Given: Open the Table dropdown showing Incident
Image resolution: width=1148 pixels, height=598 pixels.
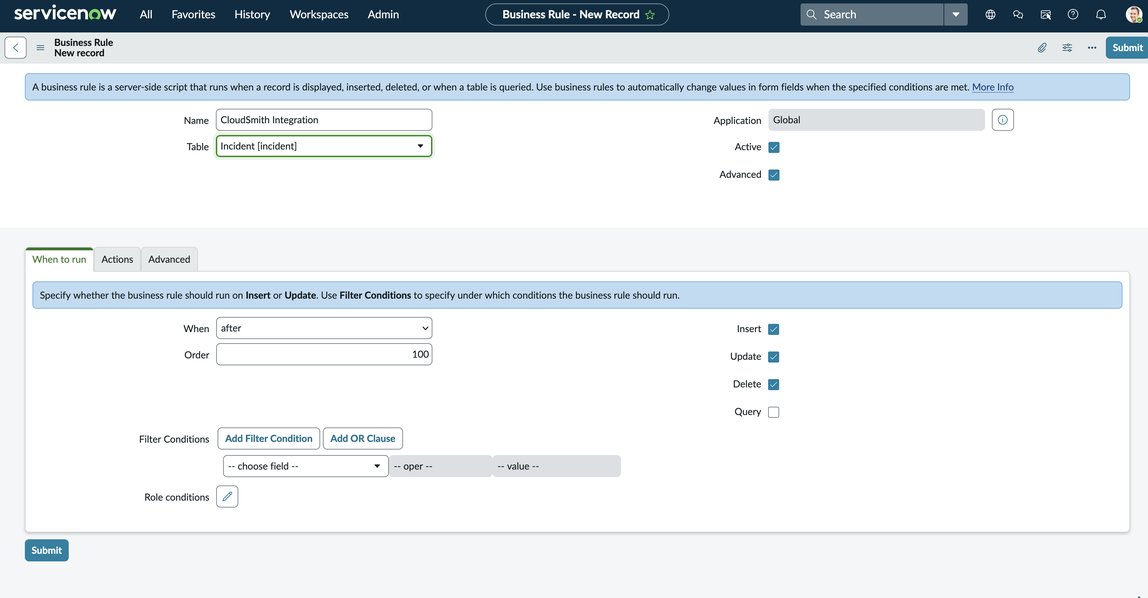Looking at the screenshot, I should pyautogui.click(x=324, y=146).
